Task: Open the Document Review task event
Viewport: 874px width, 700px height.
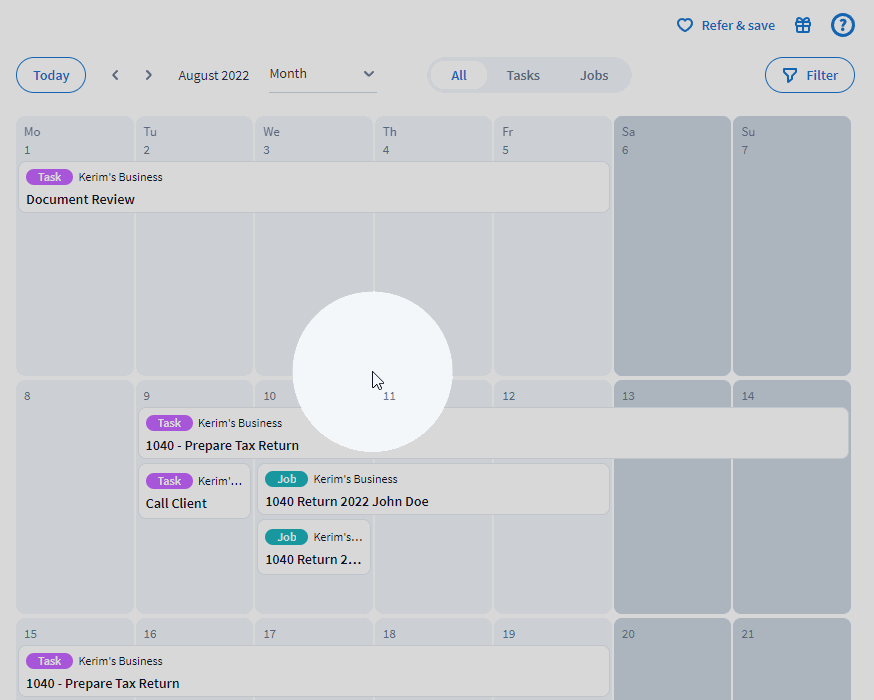Action: point(313,199)
